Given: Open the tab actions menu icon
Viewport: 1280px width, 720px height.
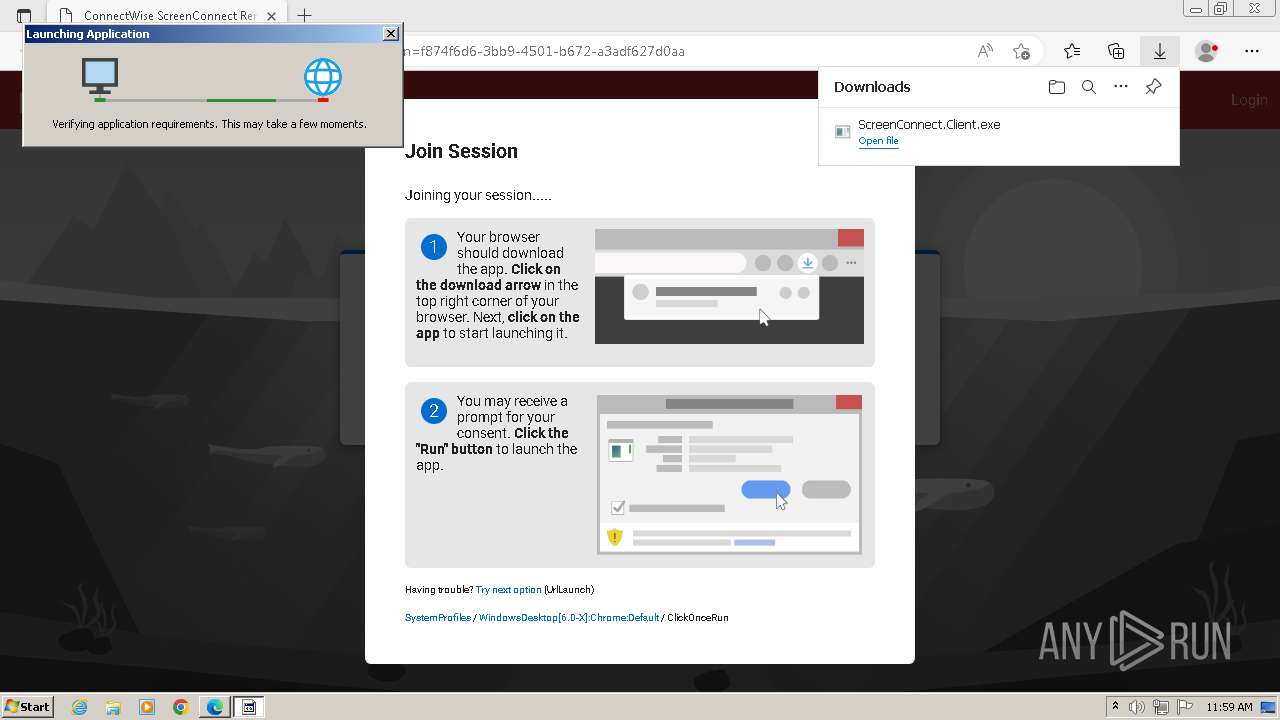Looking at the screenshot, I should pyautogui.click(x=24, y=16).
